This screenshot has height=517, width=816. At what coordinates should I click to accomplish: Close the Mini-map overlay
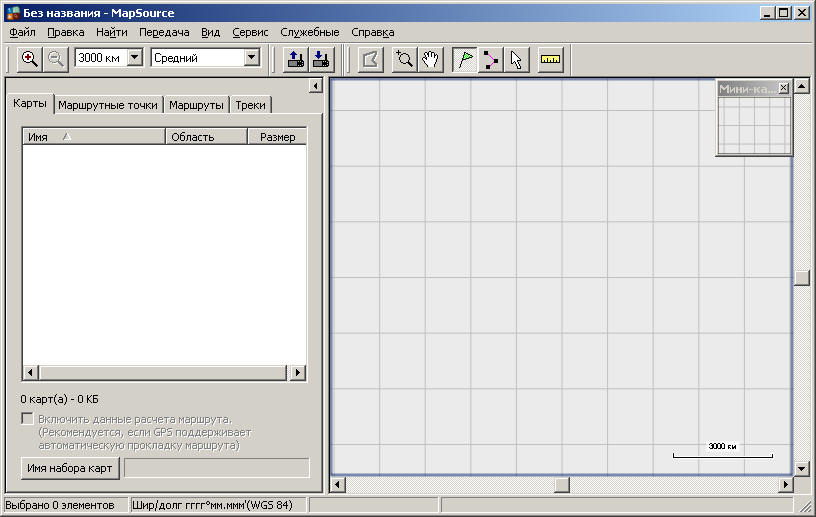point(783,88)
